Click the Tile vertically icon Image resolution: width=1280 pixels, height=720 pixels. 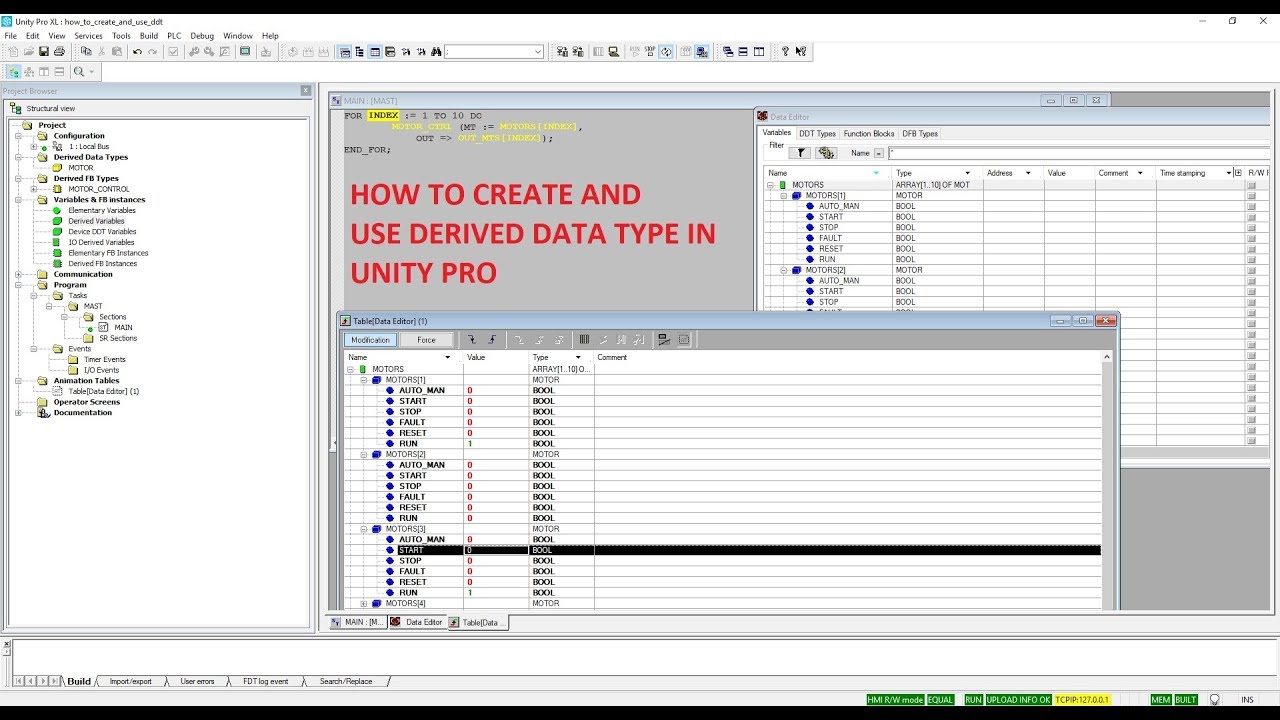tap(759, 52)
